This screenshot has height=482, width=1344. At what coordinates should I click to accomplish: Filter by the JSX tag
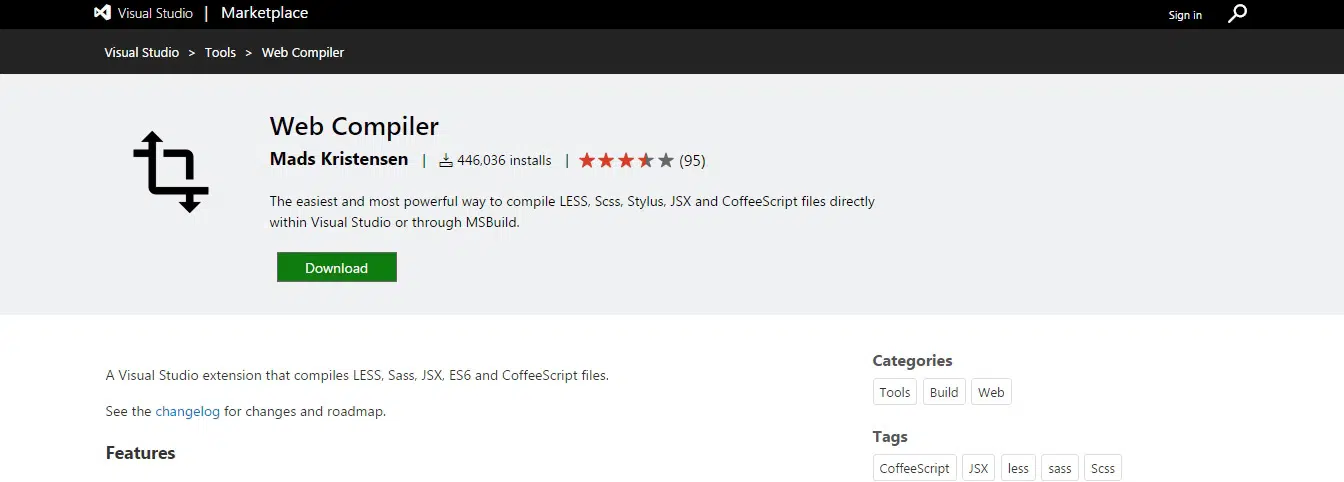point(977,468)
